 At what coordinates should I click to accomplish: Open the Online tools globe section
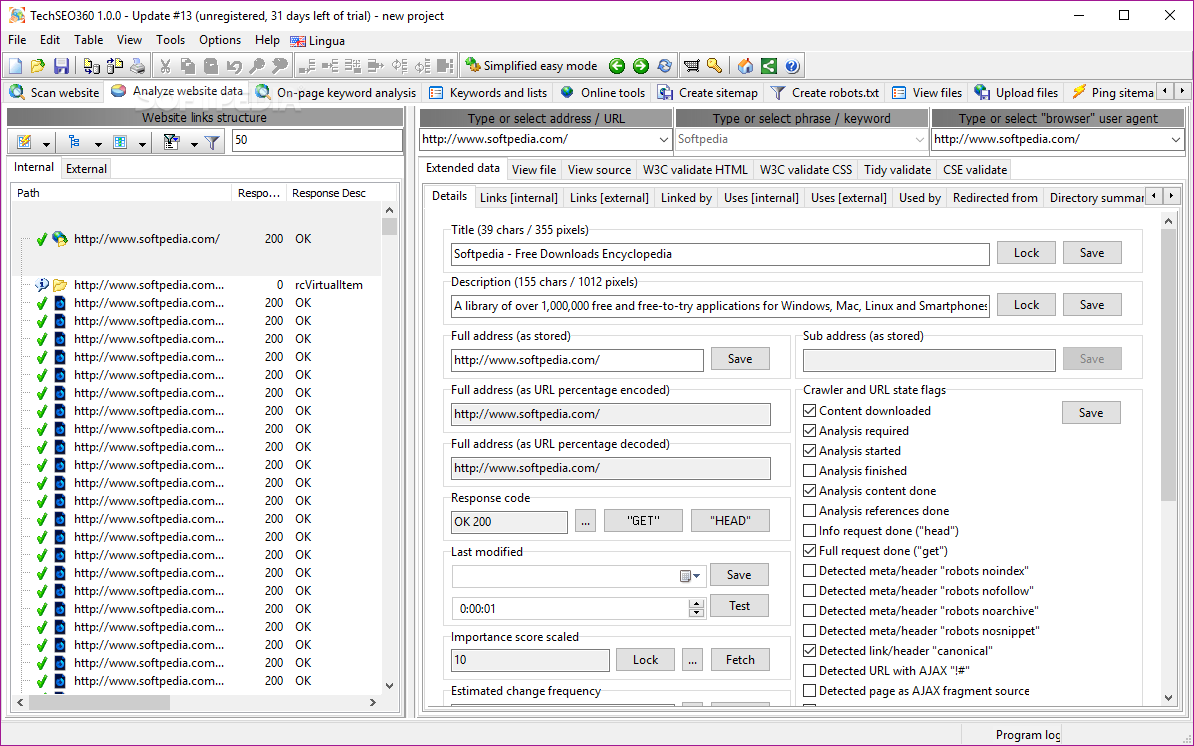tap(602, 92)
